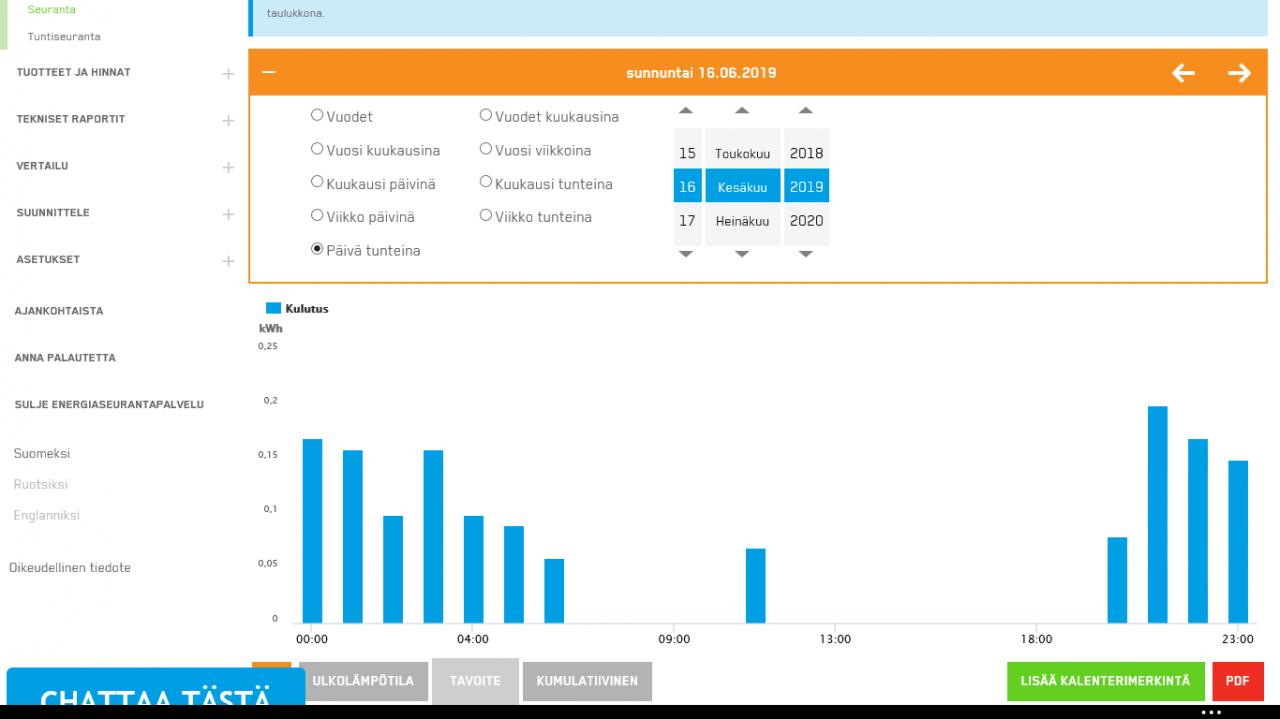Expand the Tuotteet ja hinnat menu section
The width and height of the screenshot is (1280, 719).
click(x=228, y=73)
